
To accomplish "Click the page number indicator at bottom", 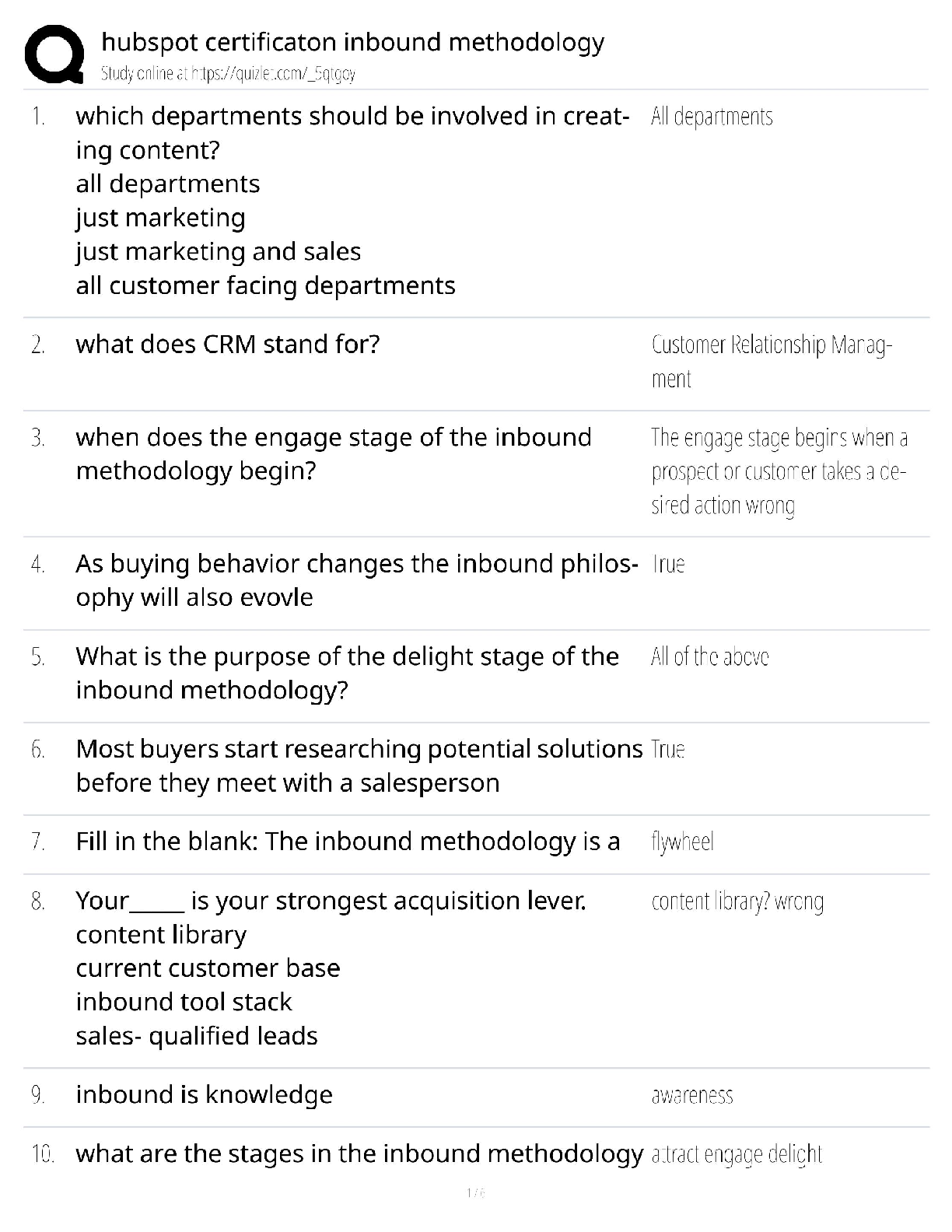I will (x=475, y=1193).
